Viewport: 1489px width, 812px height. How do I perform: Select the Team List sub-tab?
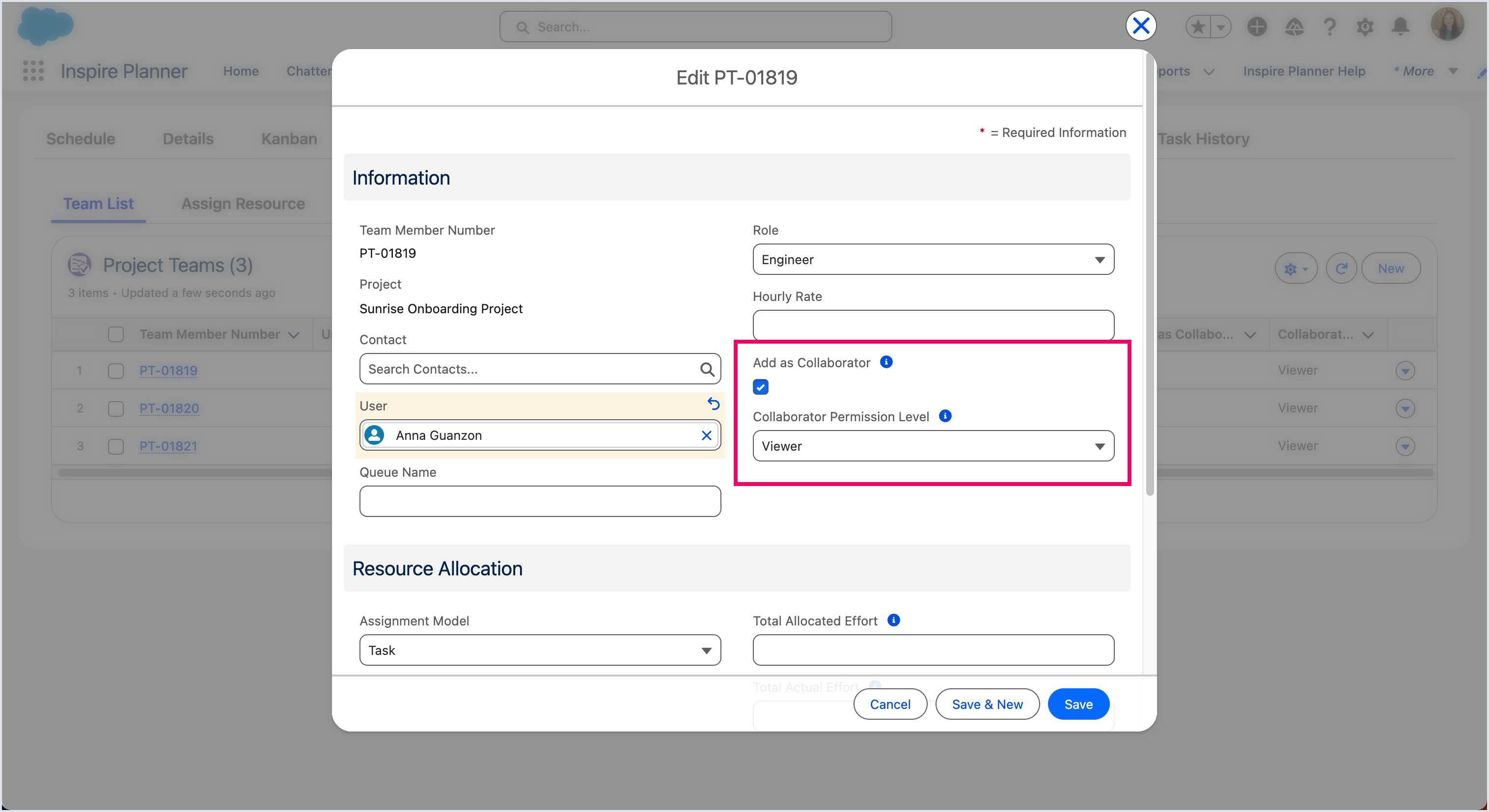(x=98, y=203)
